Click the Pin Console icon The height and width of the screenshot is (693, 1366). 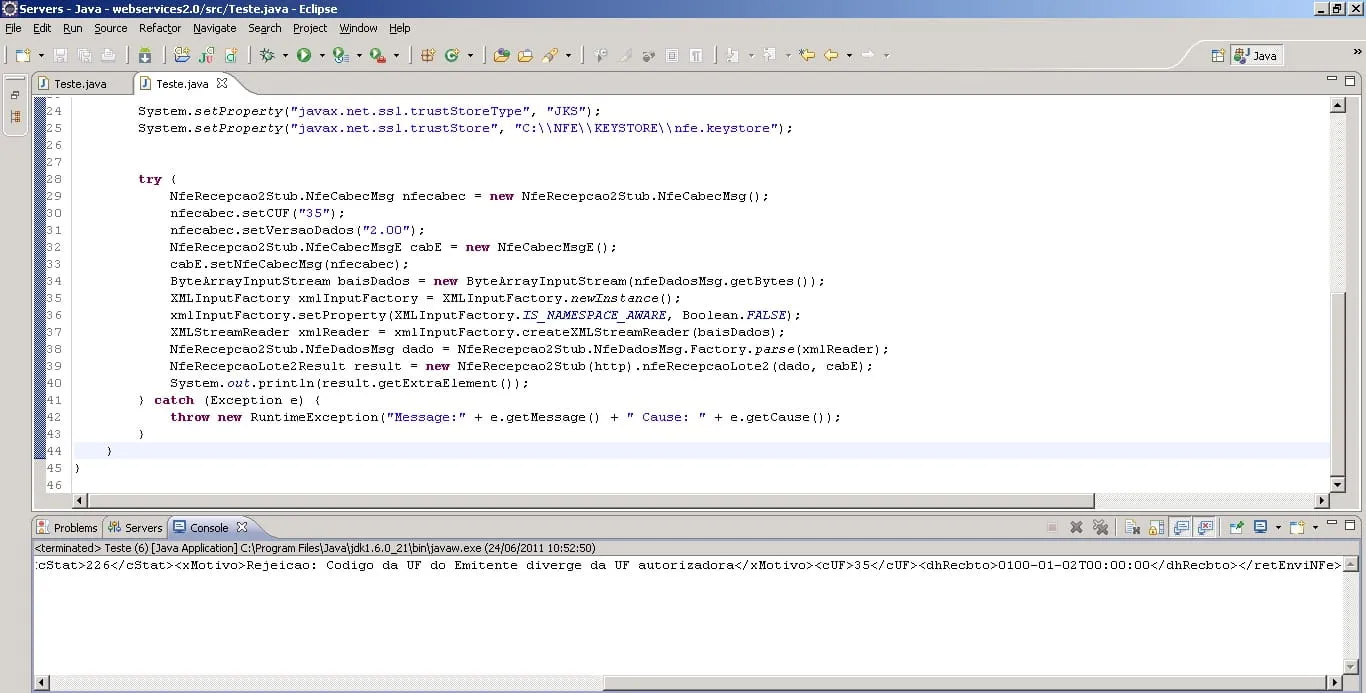pos(1236,527)
